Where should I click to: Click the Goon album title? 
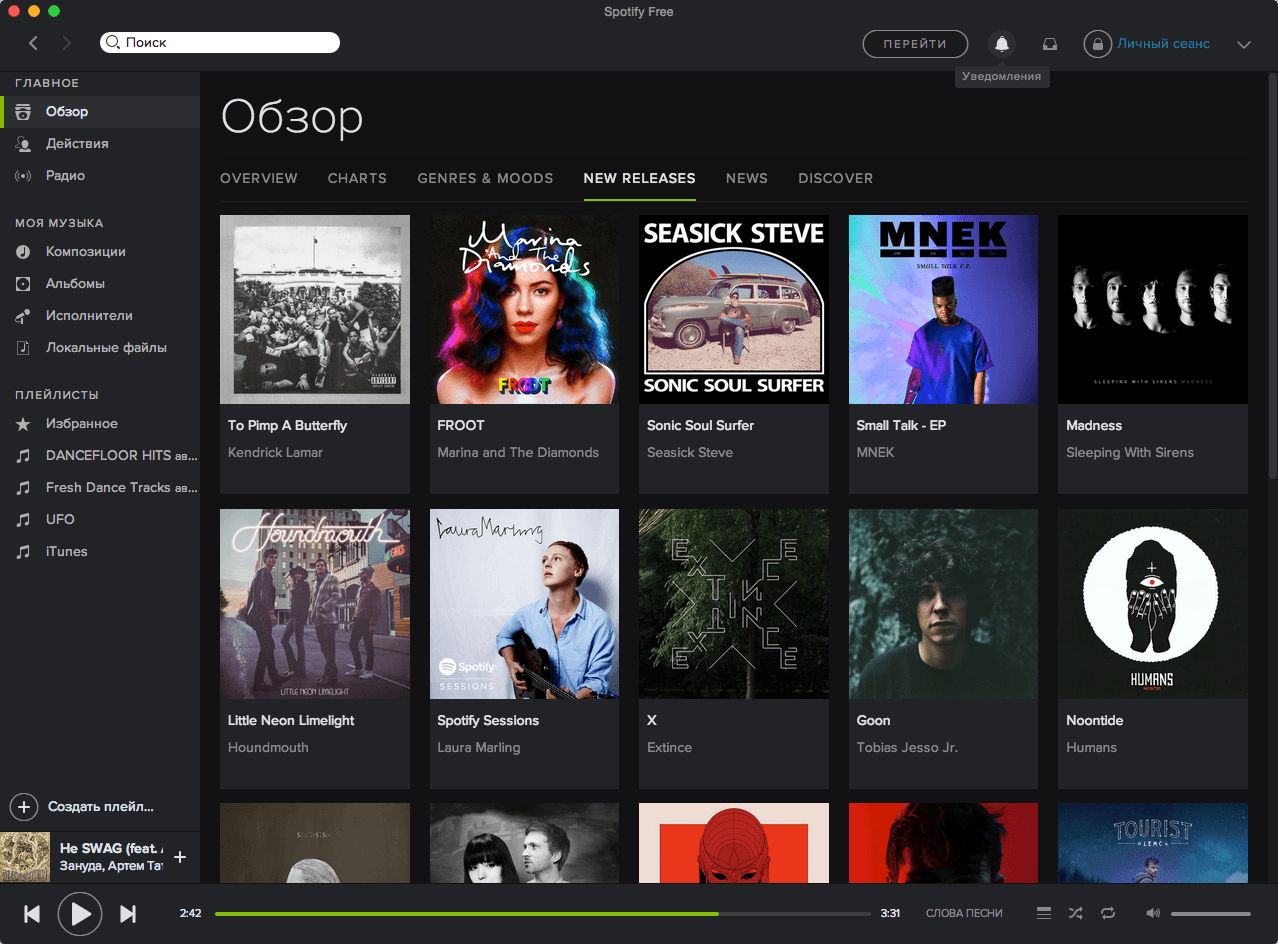pyautogui.click(x=873, y=720)
